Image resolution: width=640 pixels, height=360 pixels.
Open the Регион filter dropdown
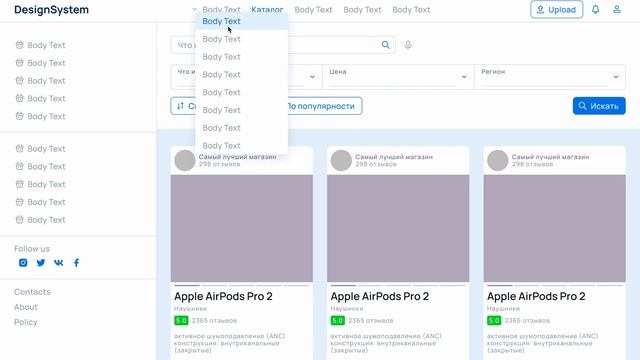click(550, 76)
